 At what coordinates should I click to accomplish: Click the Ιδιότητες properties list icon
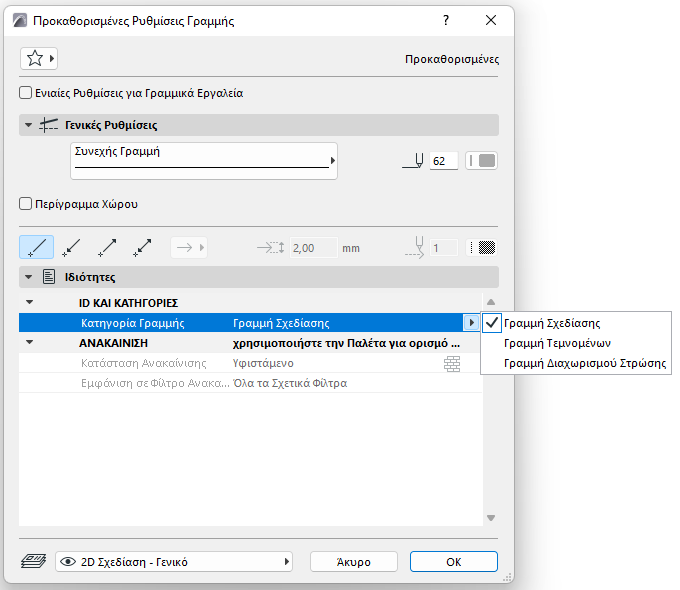click(x=49, y=277)
